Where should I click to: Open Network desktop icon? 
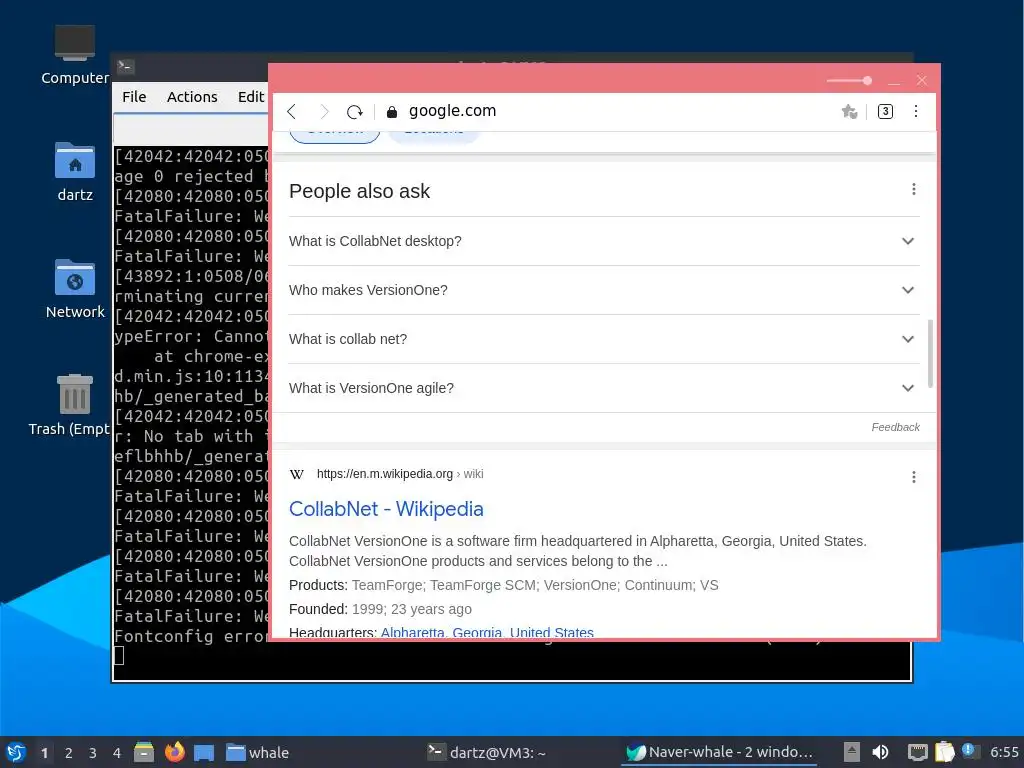click(74, 289)
